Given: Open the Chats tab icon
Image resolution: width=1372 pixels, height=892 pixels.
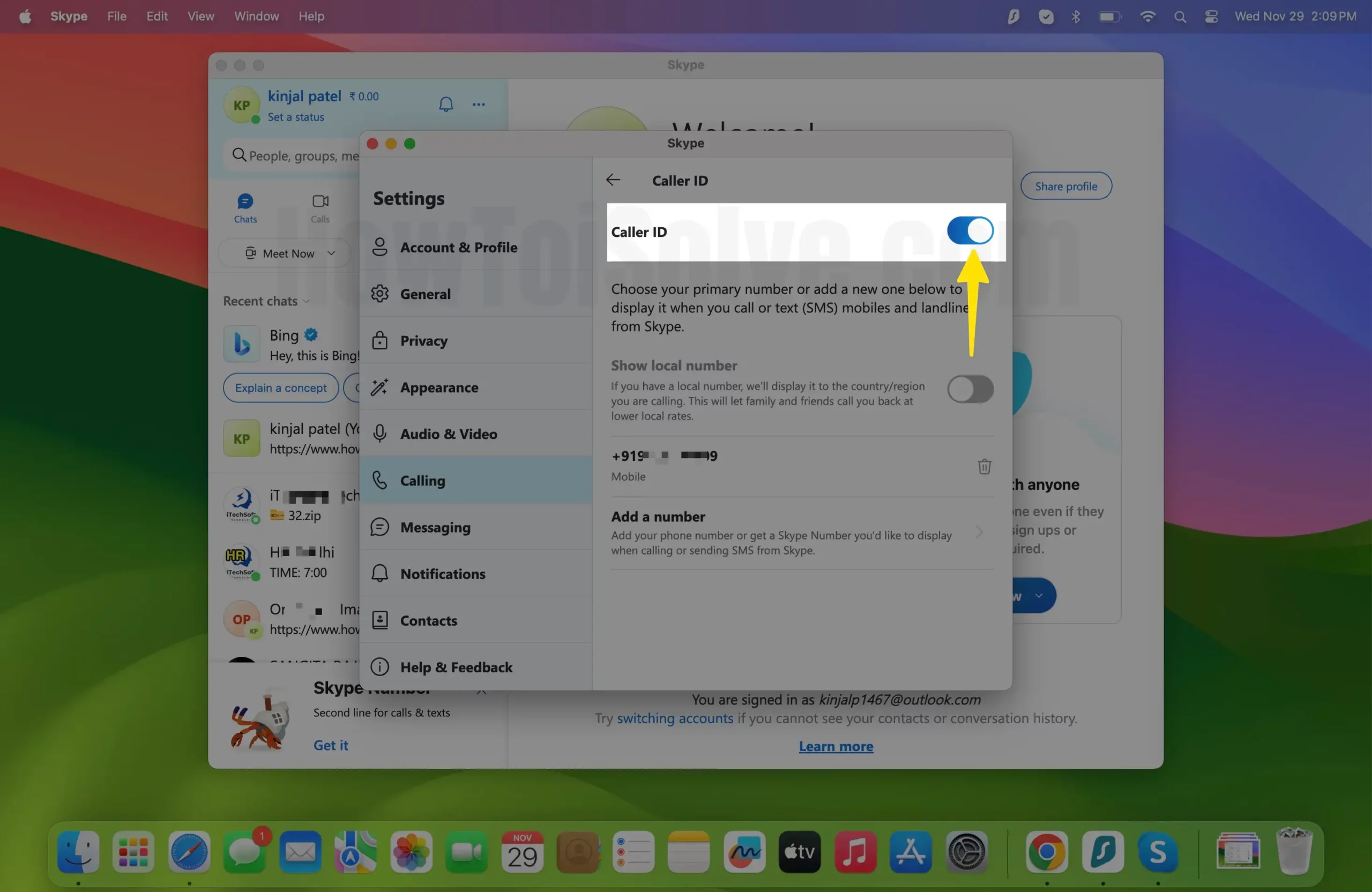Looking at the screenshot, I should (x=245, y=201).
